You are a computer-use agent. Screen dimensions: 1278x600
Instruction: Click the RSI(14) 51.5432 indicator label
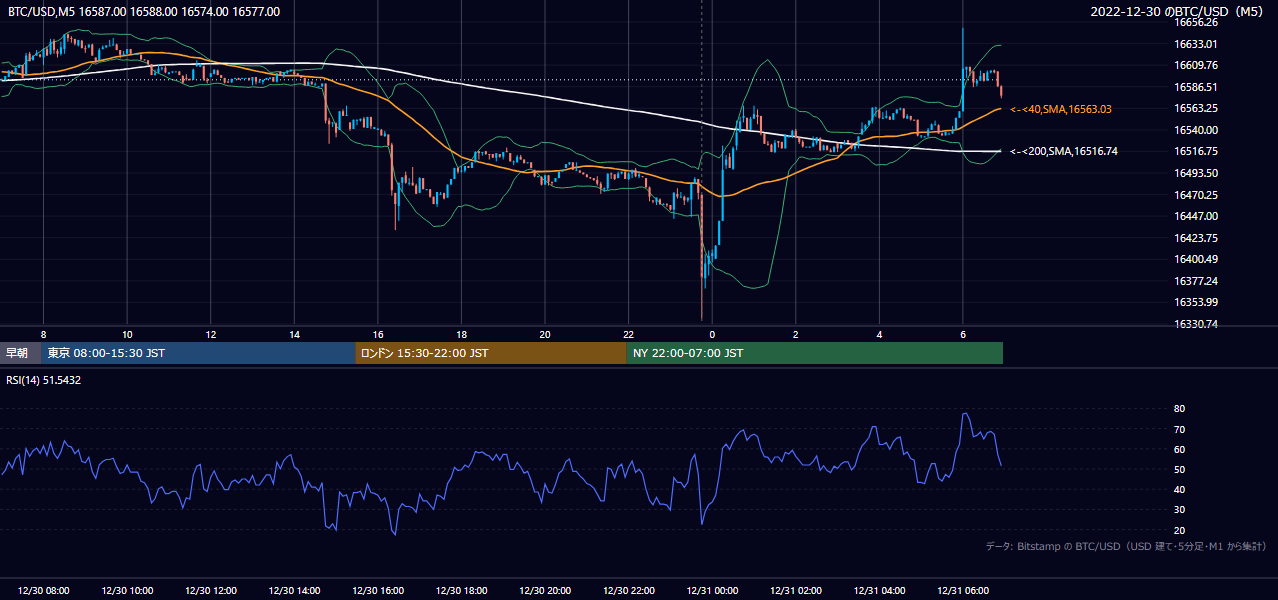[44, 380]
